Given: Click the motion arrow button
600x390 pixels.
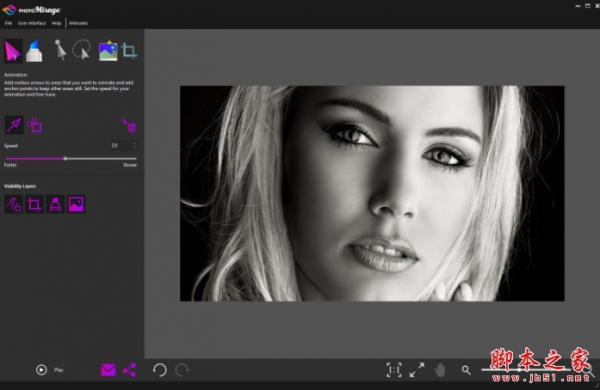Looking at the screenshot, I should point(14,125).
